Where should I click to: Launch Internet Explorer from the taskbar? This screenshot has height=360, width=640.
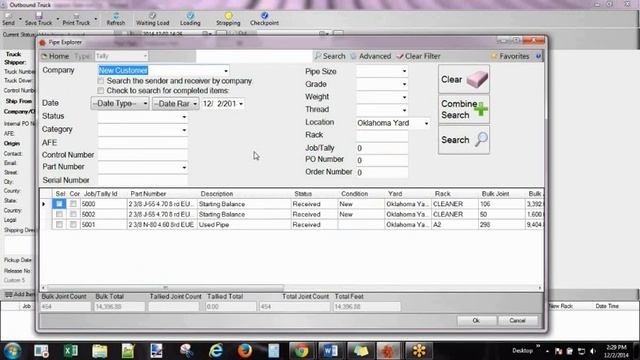(x=216, y=350)
